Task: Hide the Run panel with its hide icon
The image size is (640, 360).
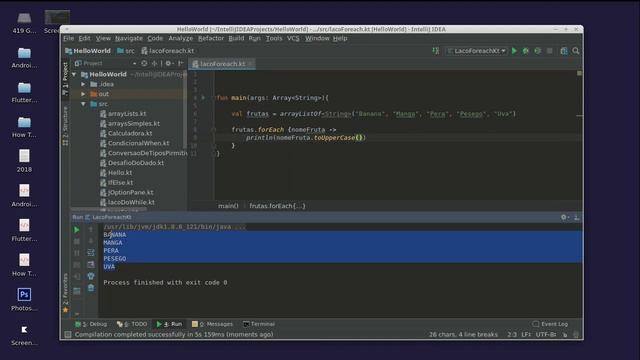Action: pos(576,218)
